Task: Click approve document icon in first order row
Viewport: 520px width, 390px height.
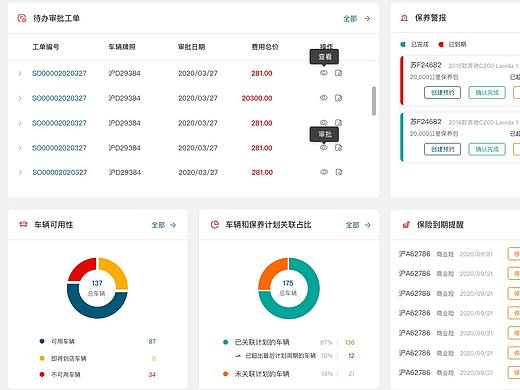Action: (x=338, y=73)
